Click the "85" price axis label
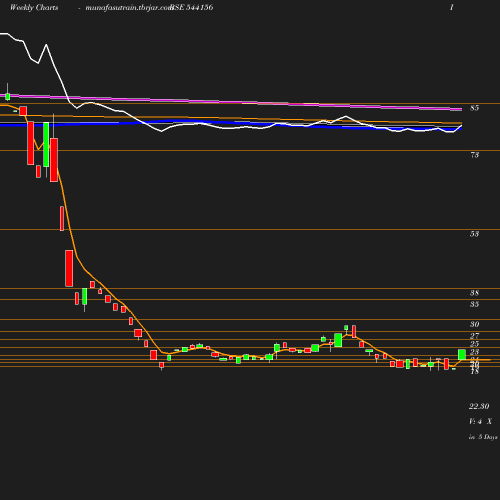The width and height of the screenshot is (500, 500). click(474, 108)
